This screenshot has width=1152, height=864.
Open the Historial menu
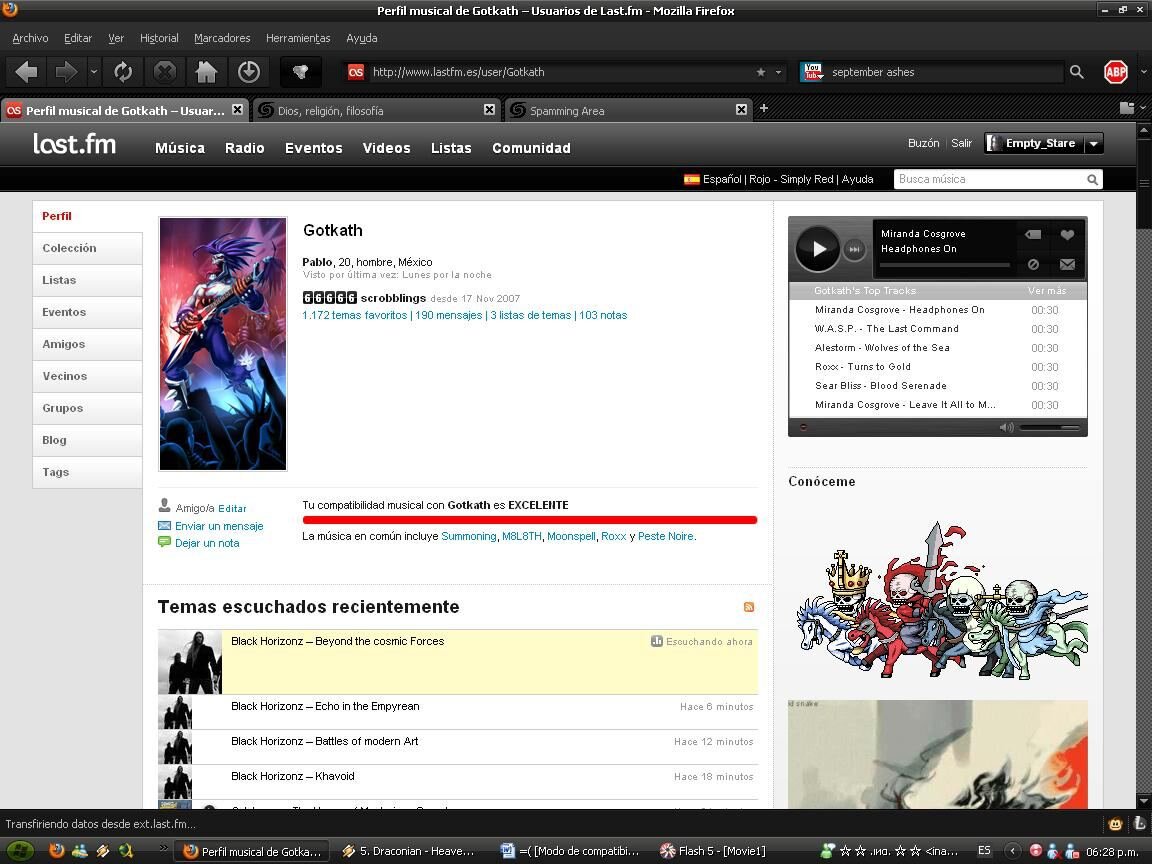pyautogui.click(x=159, y=38)
